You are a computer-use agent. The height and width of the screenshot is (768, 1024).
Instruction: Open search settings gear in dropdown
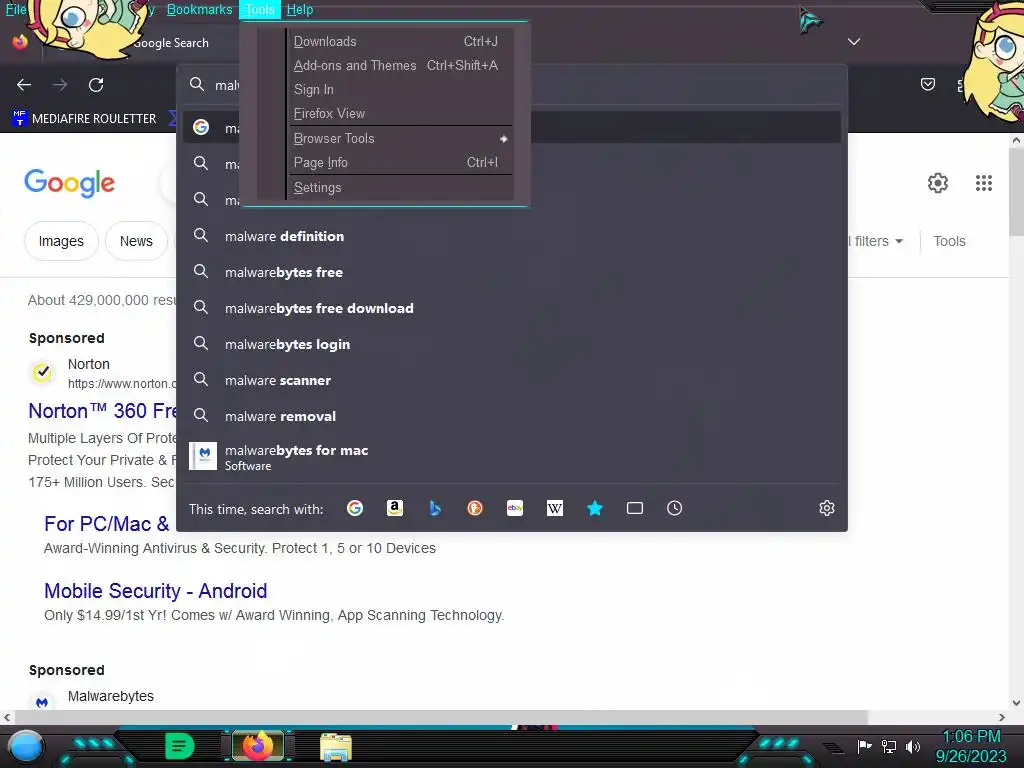tap(827, 508)
